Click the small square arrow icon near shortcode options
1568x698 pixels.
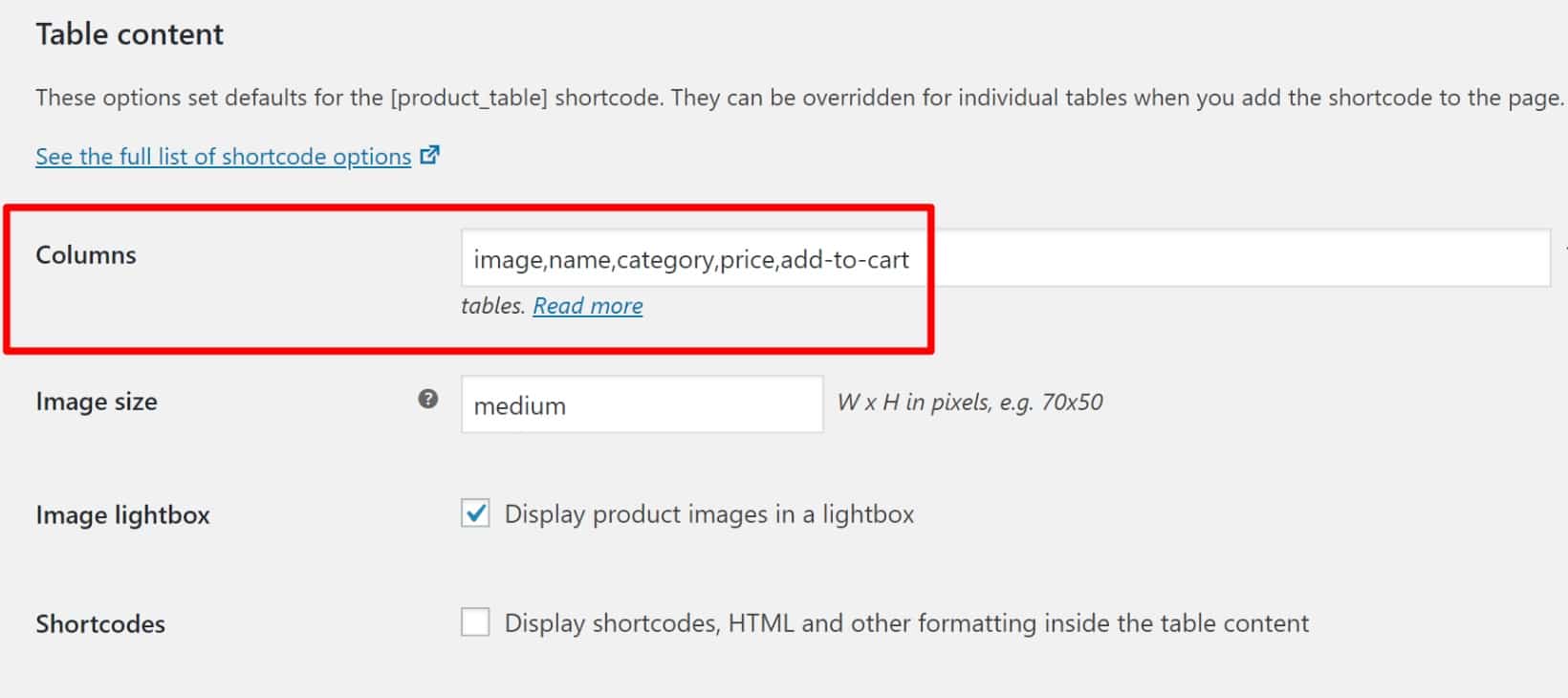coord(430,153)
